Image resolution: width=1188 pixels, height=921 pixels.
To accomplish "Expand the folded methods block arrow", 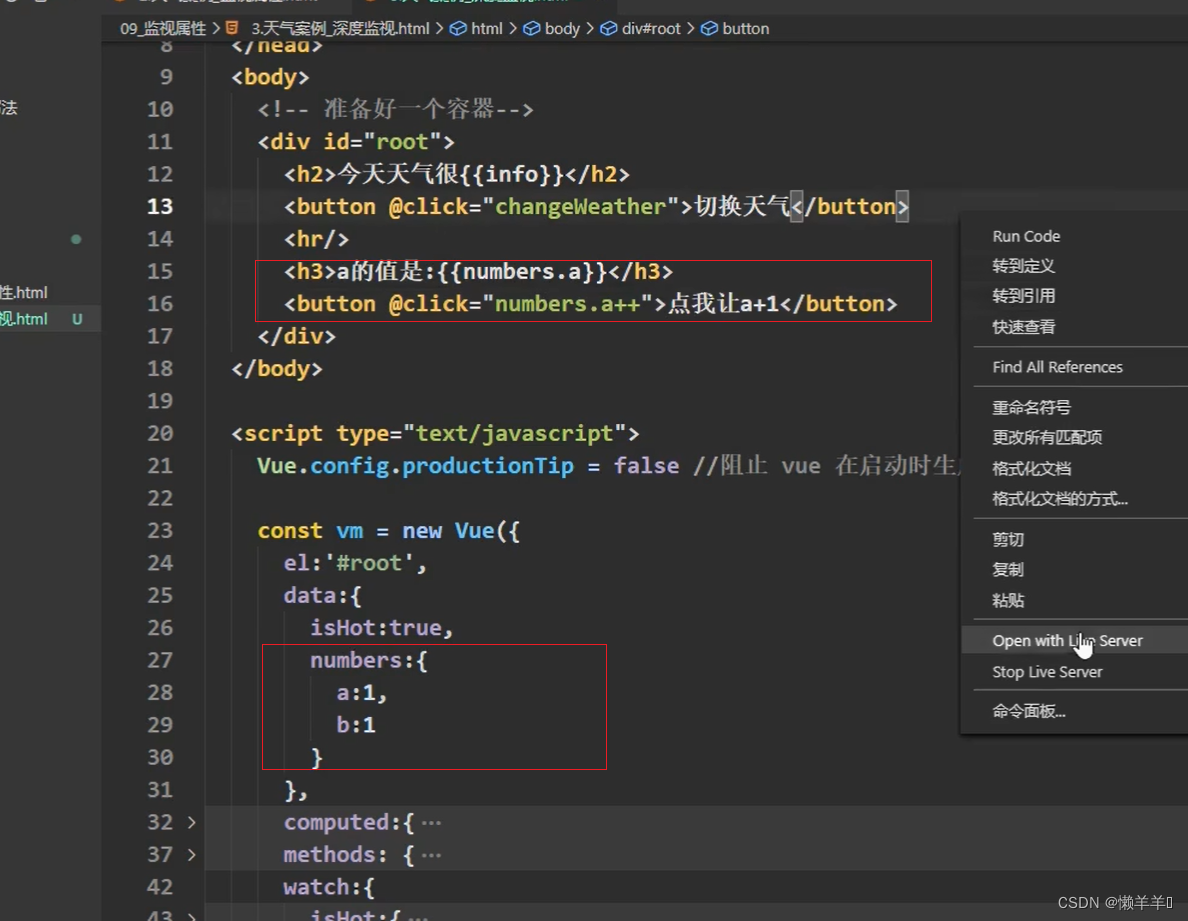I will (x=192, y=855).
